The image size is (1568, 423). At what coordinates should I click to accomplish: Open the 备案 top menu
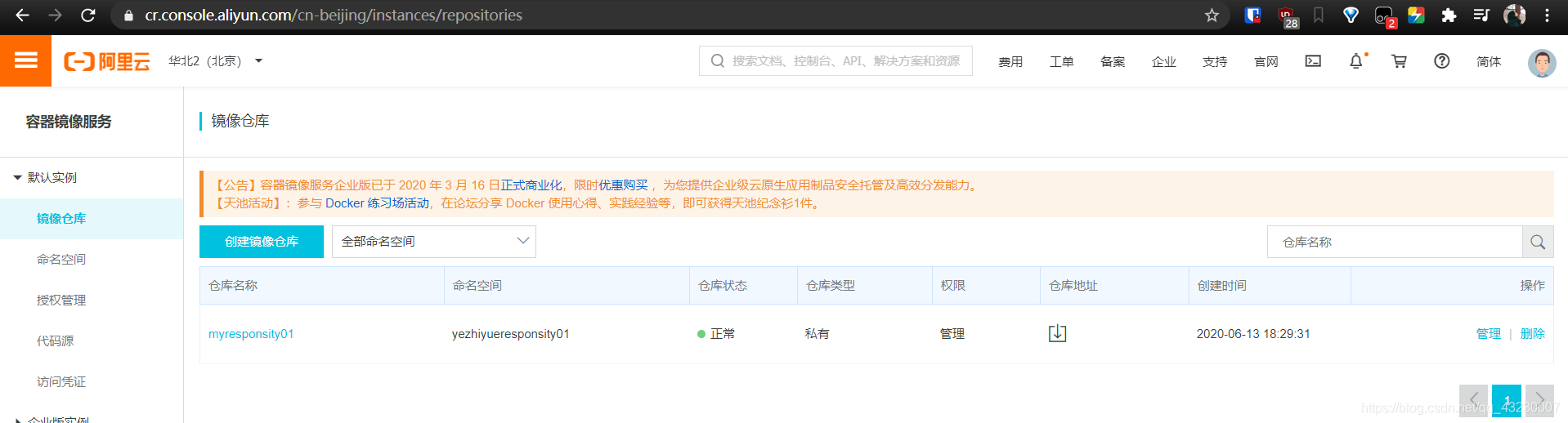1113,61
